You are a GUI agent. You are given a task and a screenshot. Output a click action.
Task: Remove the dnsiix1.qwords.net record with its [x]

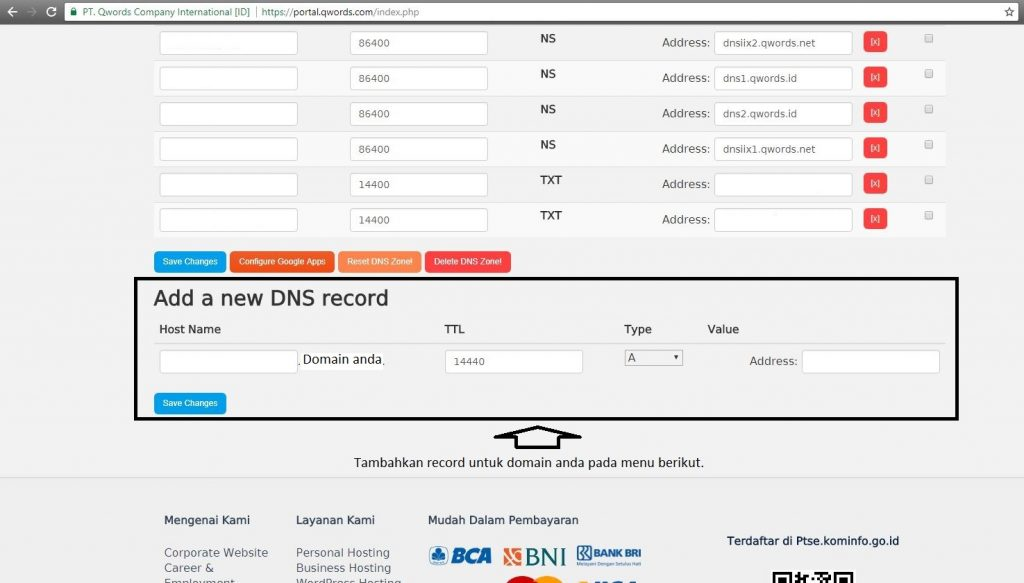click(x=875, y=147)
